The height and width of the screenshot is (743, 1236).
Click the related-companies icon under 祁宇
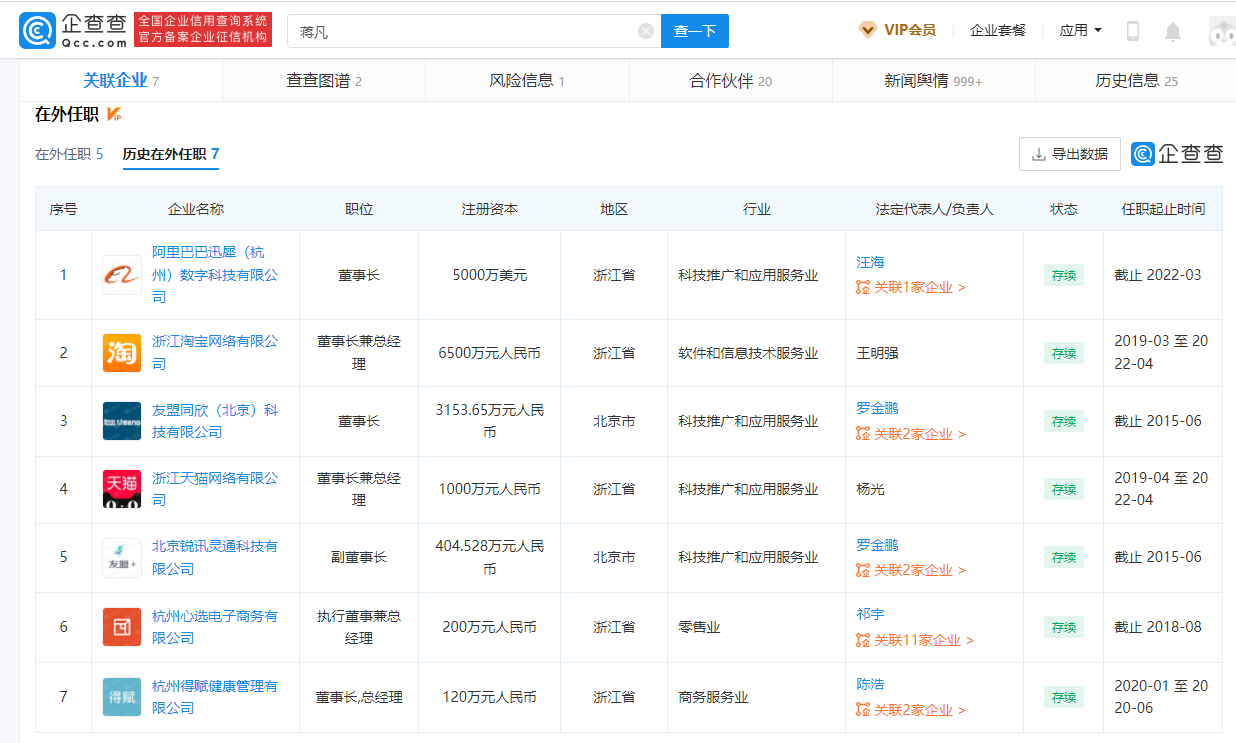(x=863, y=640)
